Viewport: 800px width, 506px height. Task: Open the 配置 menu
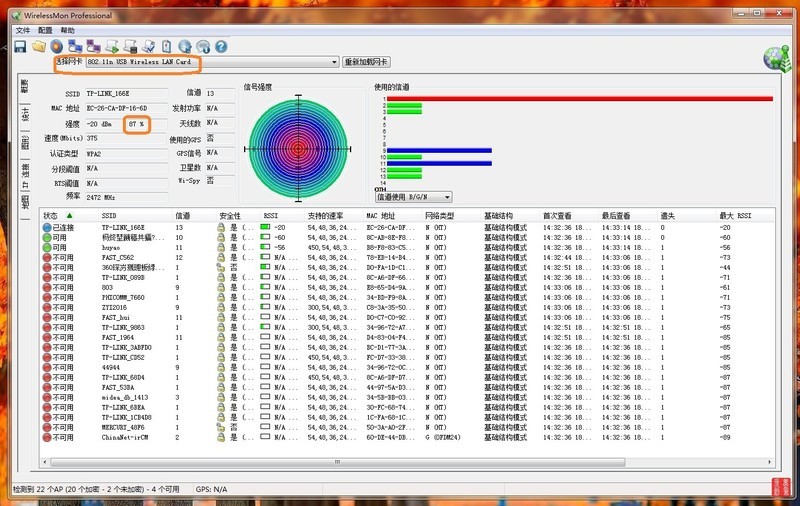(x=45, y=31)
